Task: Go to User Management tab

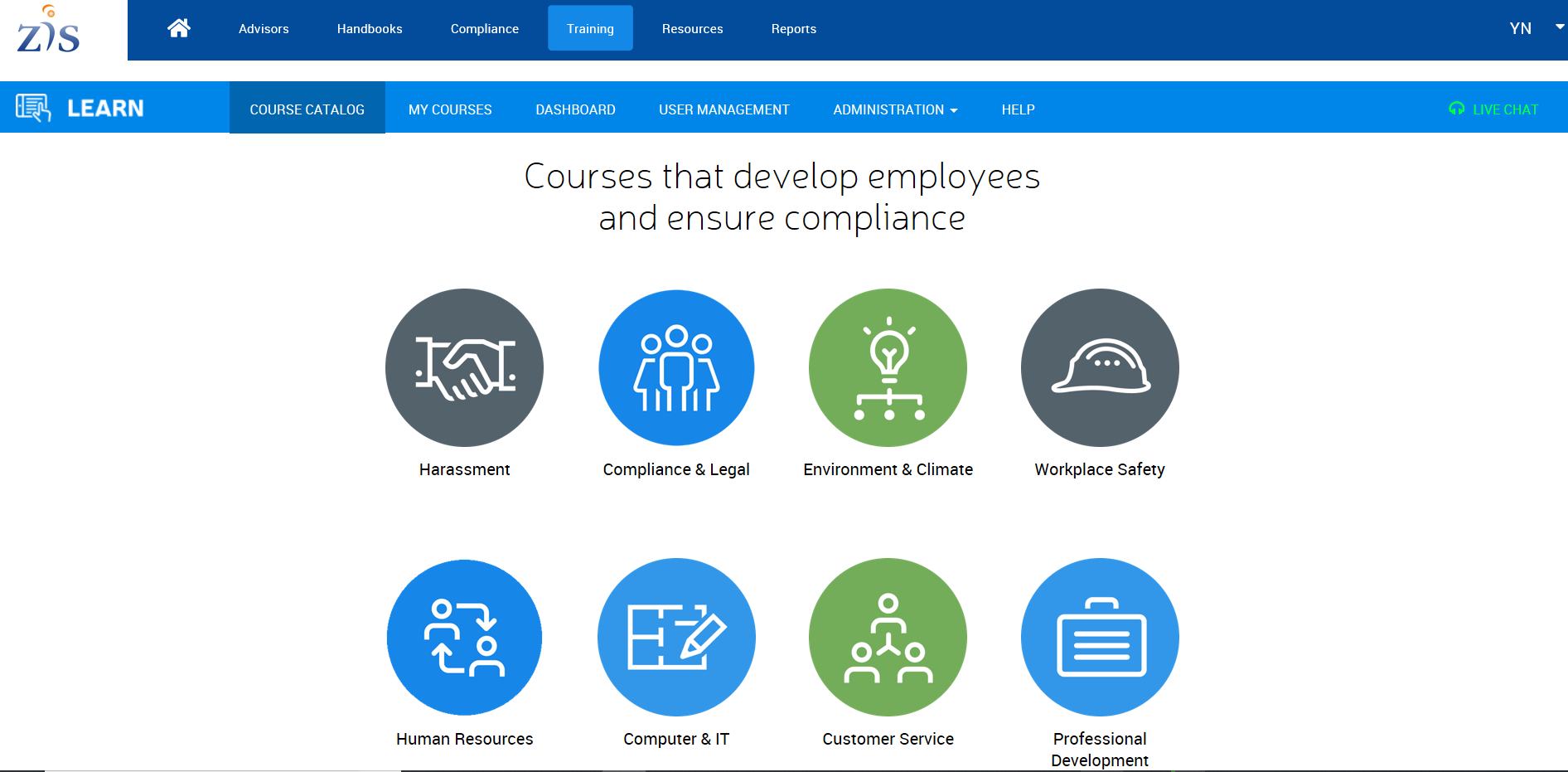Action: (x=724, y=109)
